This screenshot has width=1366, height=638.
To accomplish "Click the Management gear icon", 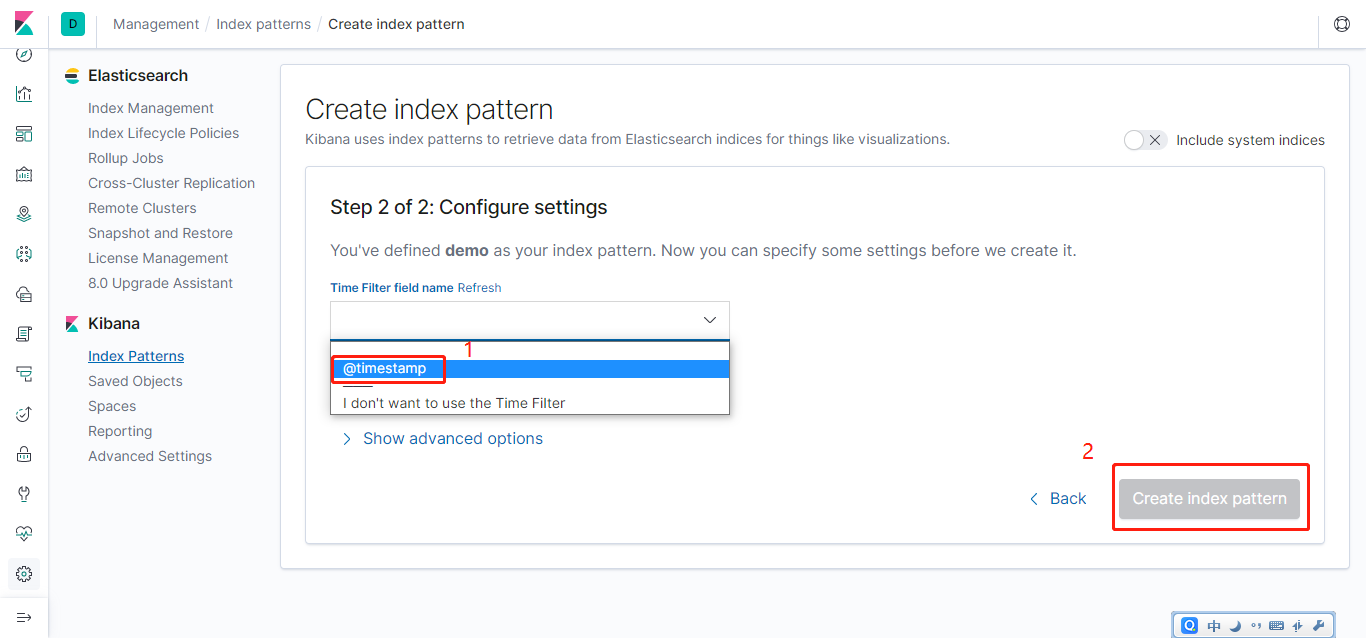I will point(24,574).
